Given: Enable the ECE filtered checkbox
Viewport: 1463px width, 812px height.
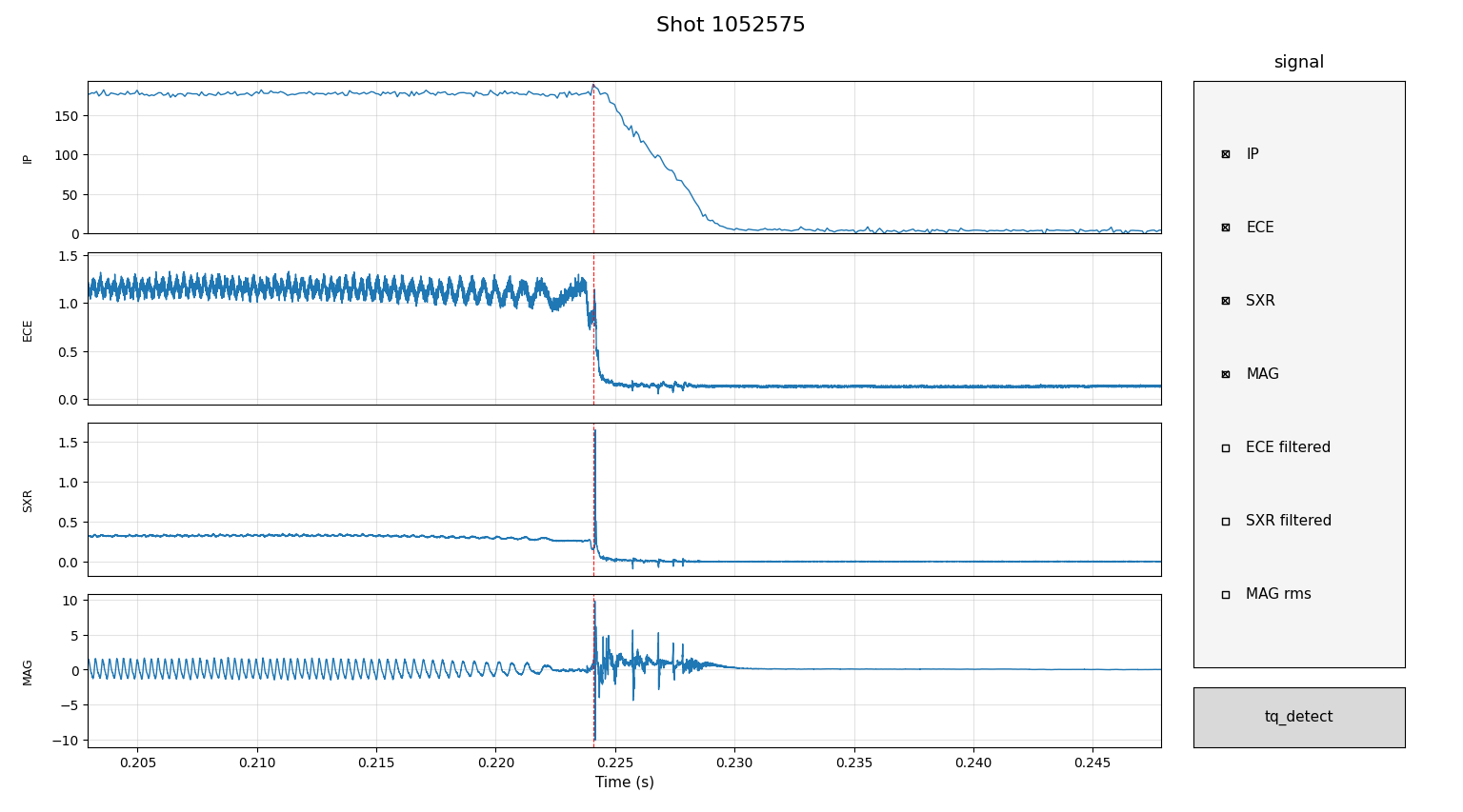Looking at the screenshot, I should click(1226, 447).
